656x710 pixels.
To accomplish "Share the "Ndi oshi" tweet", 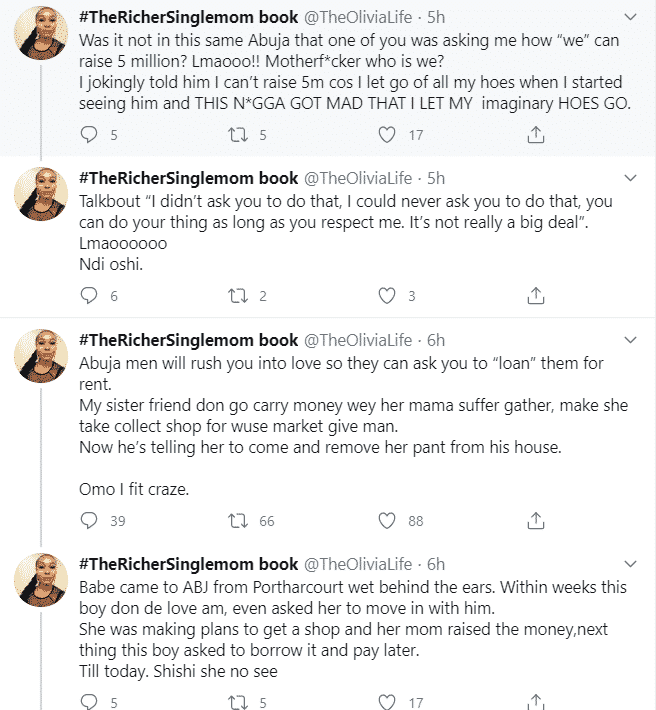I will [536, 295].
